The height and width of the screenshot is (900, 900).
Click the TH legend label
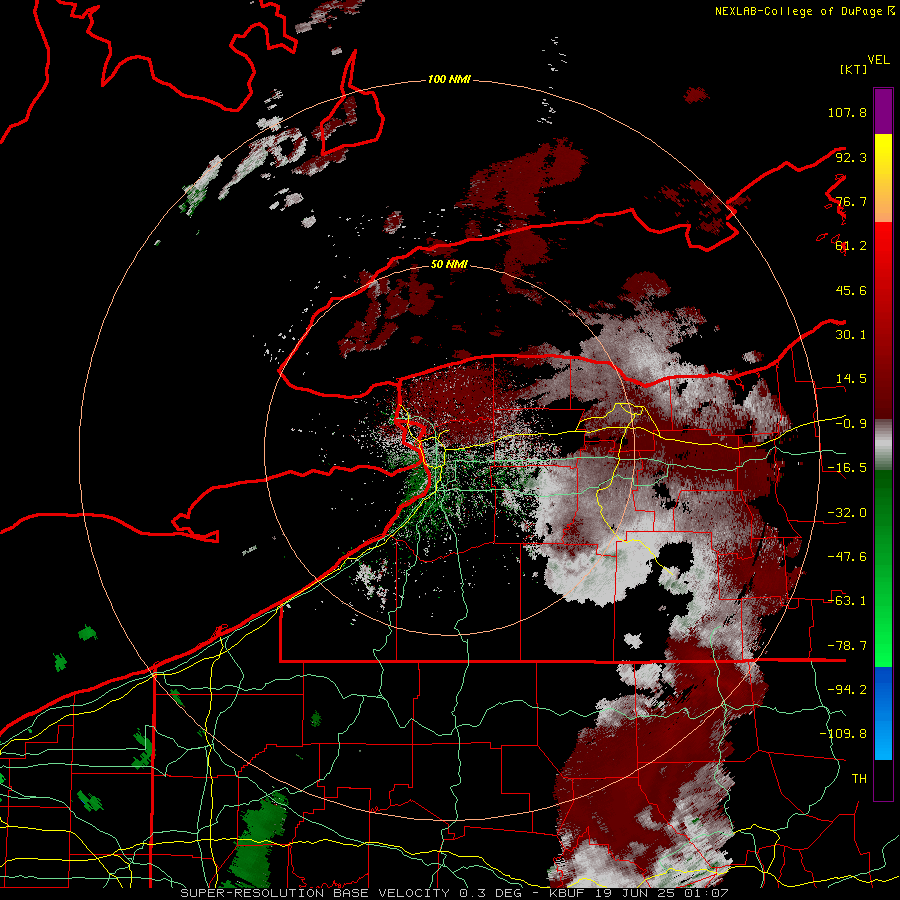pyautogui.click(x=859, y=778)
